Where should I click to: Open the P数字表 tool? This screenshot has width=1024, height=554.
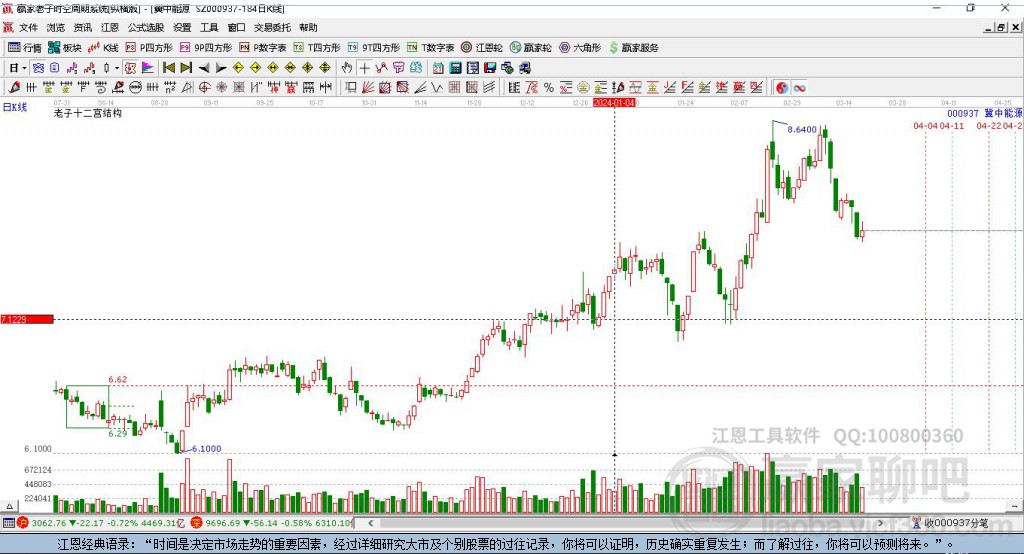click(x=263, y=48)
